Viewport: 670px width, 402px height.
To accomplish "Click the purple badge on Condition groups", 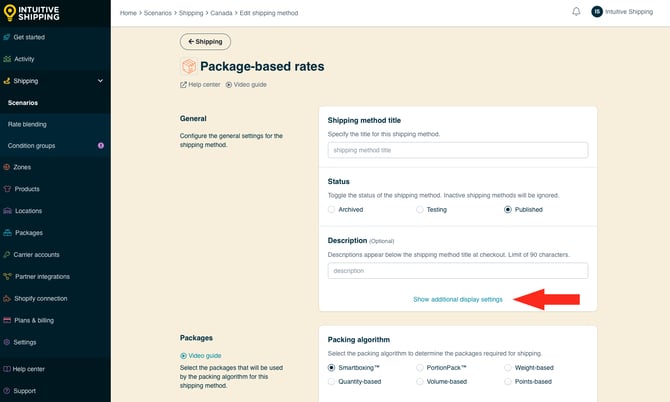I will [x=101, y=146].
